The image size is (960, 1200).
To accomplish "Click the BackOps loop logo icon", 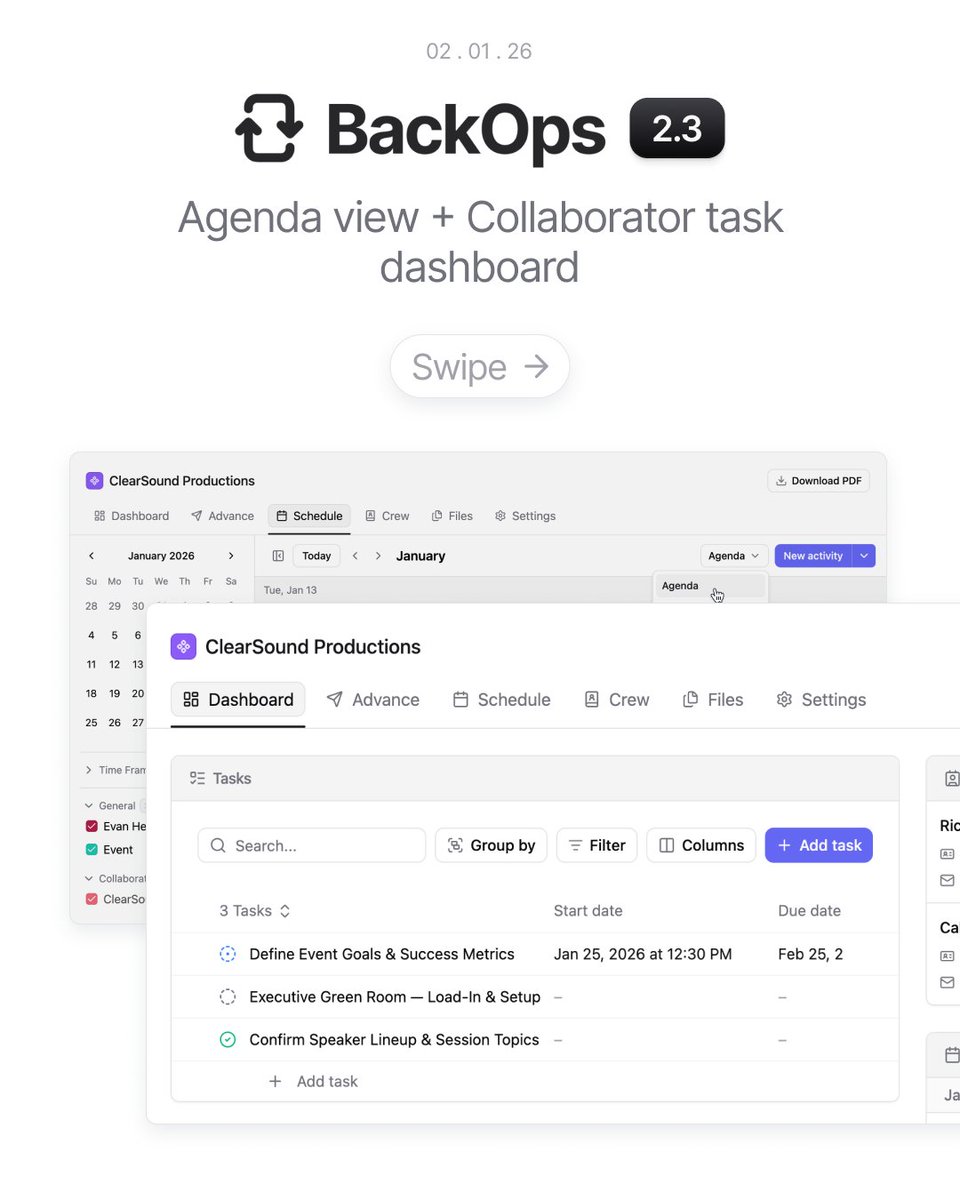I will pyautogui.click(x=269, y=128).
